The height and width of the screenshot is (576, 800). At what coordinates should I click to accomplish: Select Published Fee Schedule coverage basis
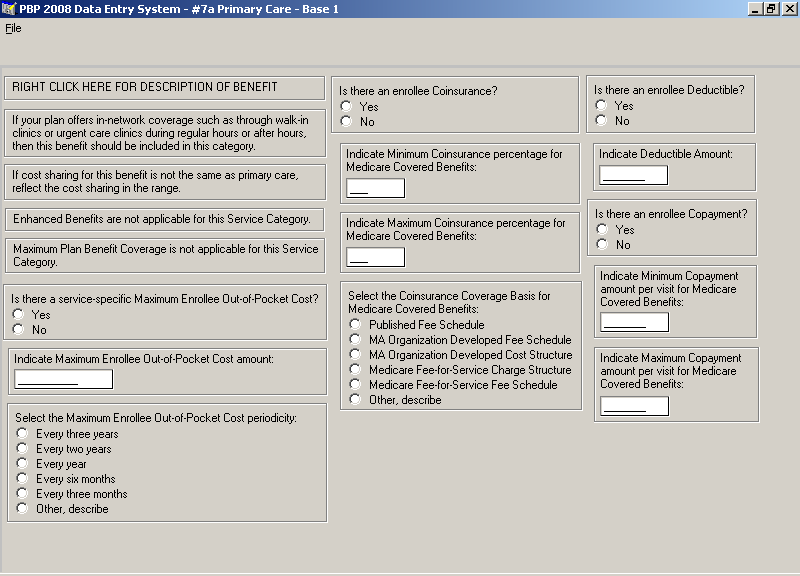coord(355,324)
